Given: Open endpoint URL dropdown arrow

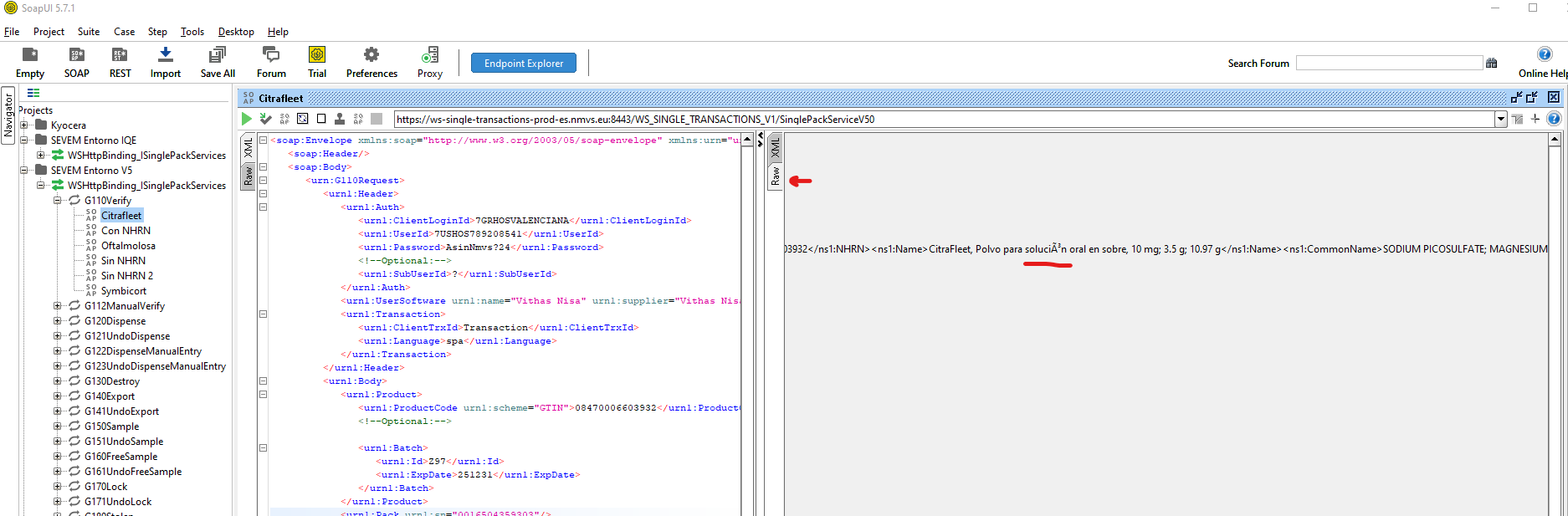Looking at the screenshot, I should pos(1501,119).
